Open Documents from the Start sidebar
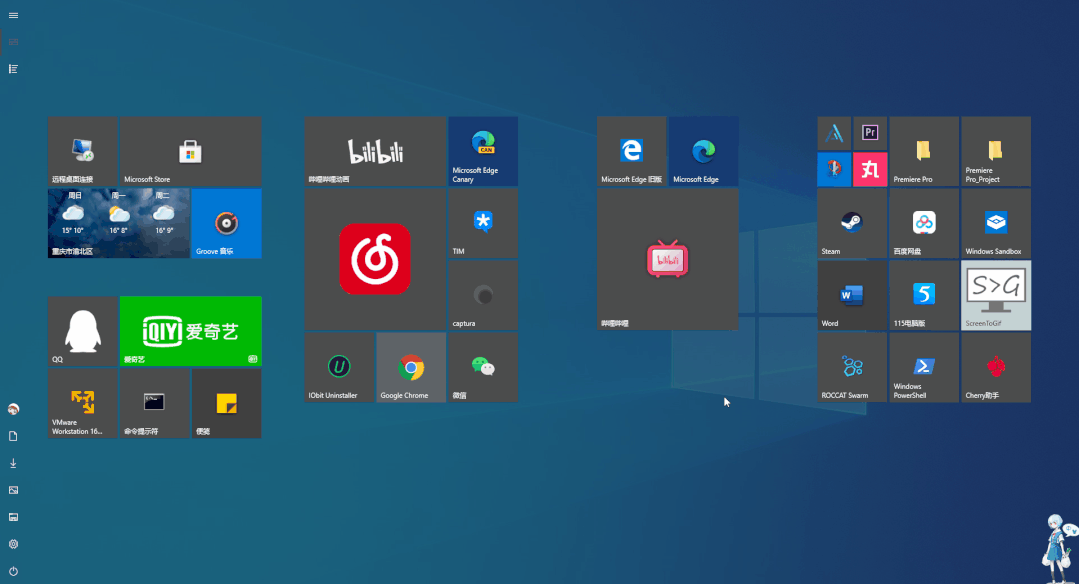 pyautogui.click(x=13, y=436)
